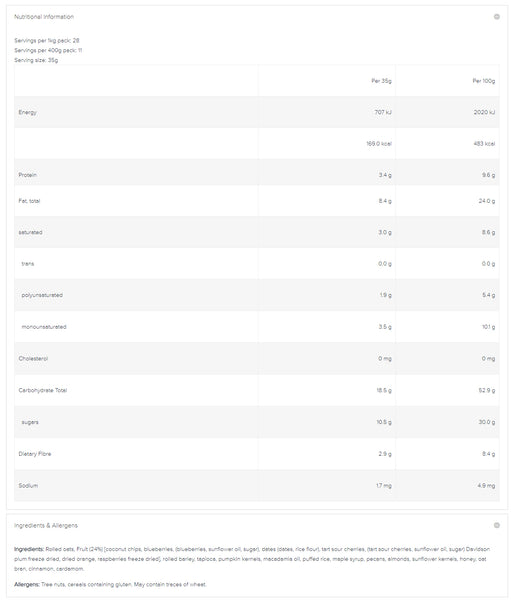Select the Sodium row label
511x600 pixels.
28,486
